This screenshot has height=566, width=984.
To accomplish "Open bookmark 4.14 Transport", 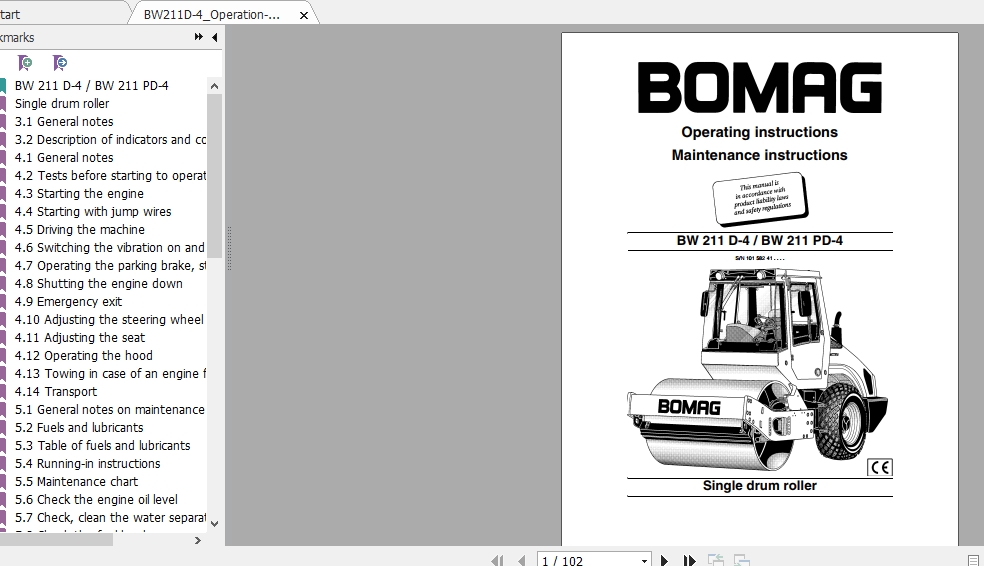I will pyautogui.click(x=56, y=392).
